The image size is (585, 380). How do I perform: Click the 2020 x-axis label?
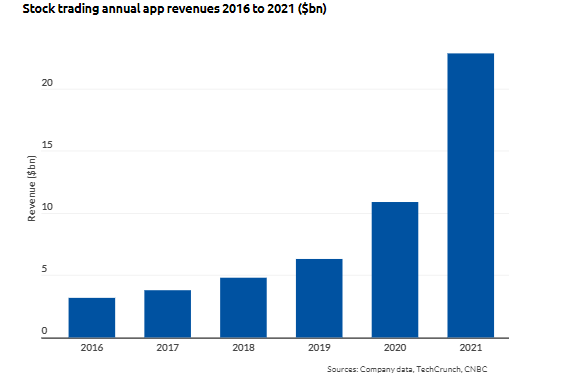pos(395,348)
